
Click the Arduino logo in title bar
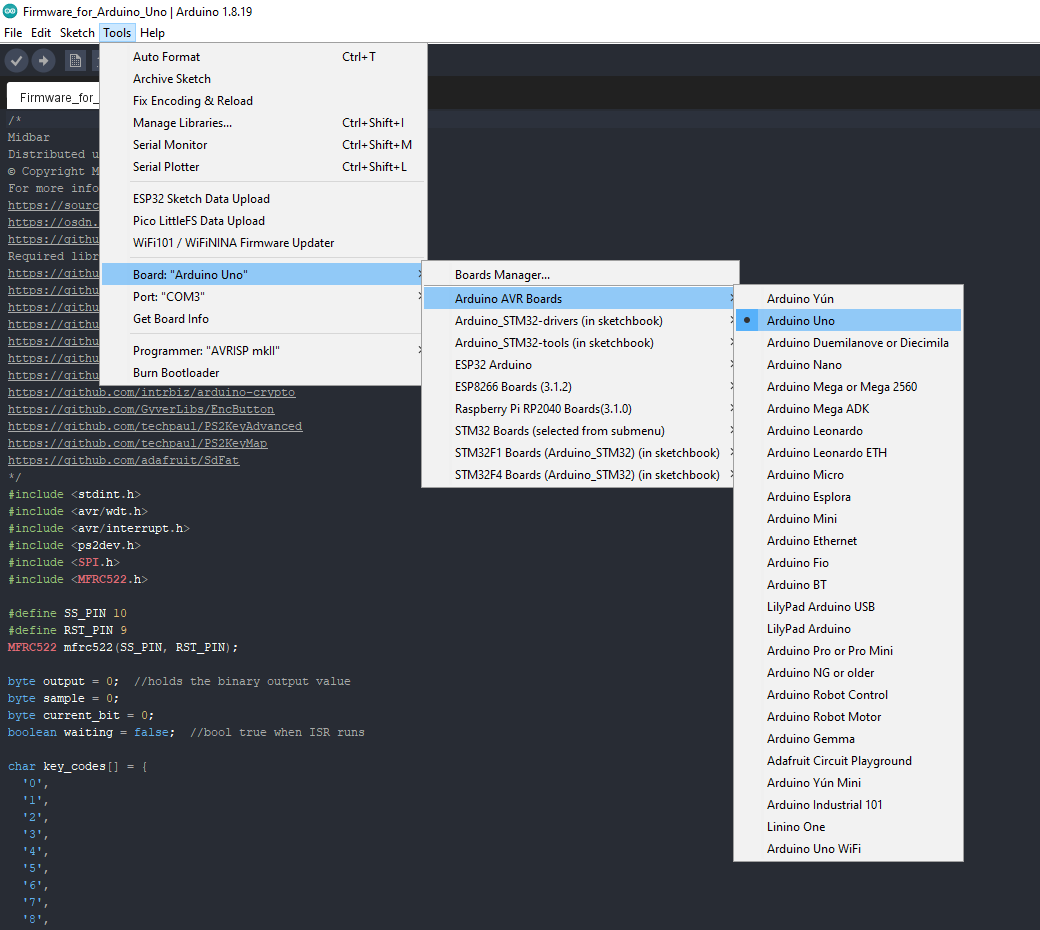point(10,10)
